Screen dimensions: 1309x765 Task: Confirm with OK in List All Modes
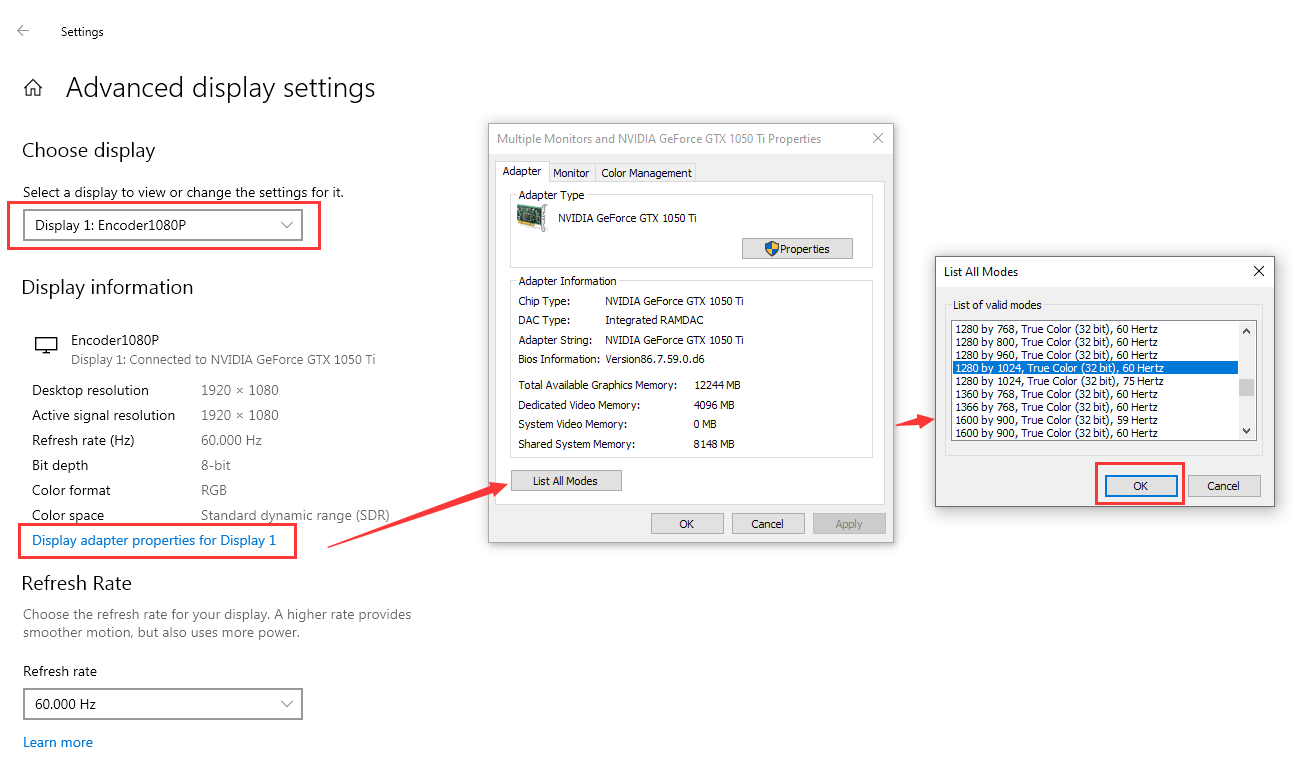tap(1139, 485)
